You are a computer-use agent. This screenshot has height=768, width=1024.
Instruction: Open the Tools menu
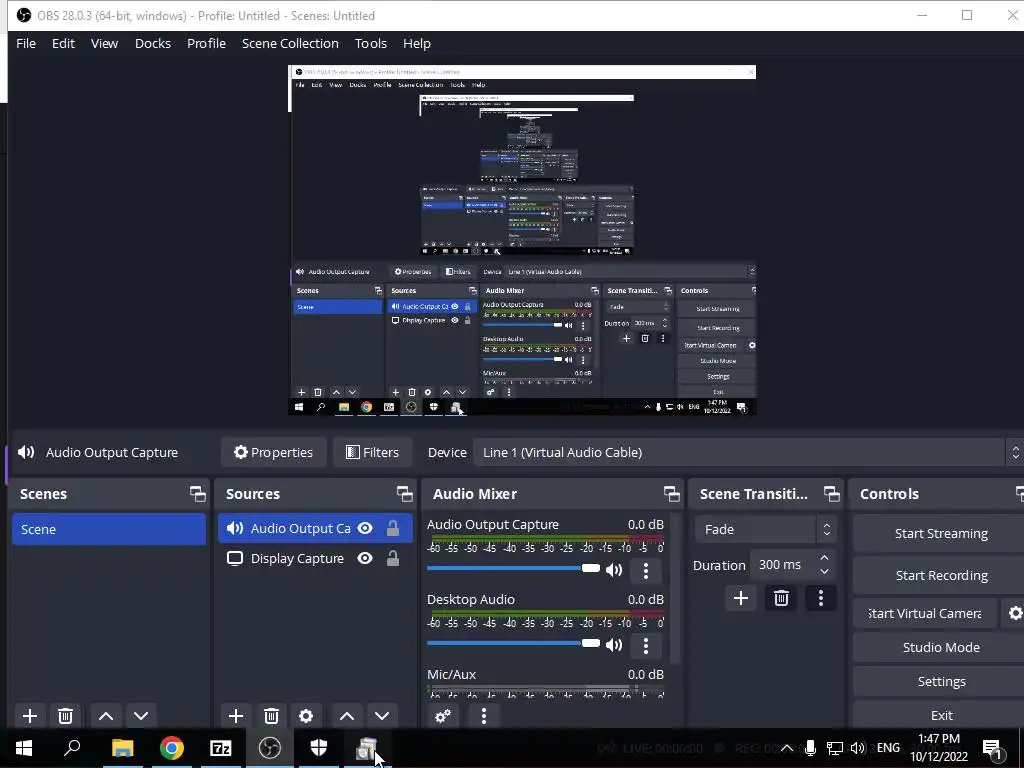371,44
